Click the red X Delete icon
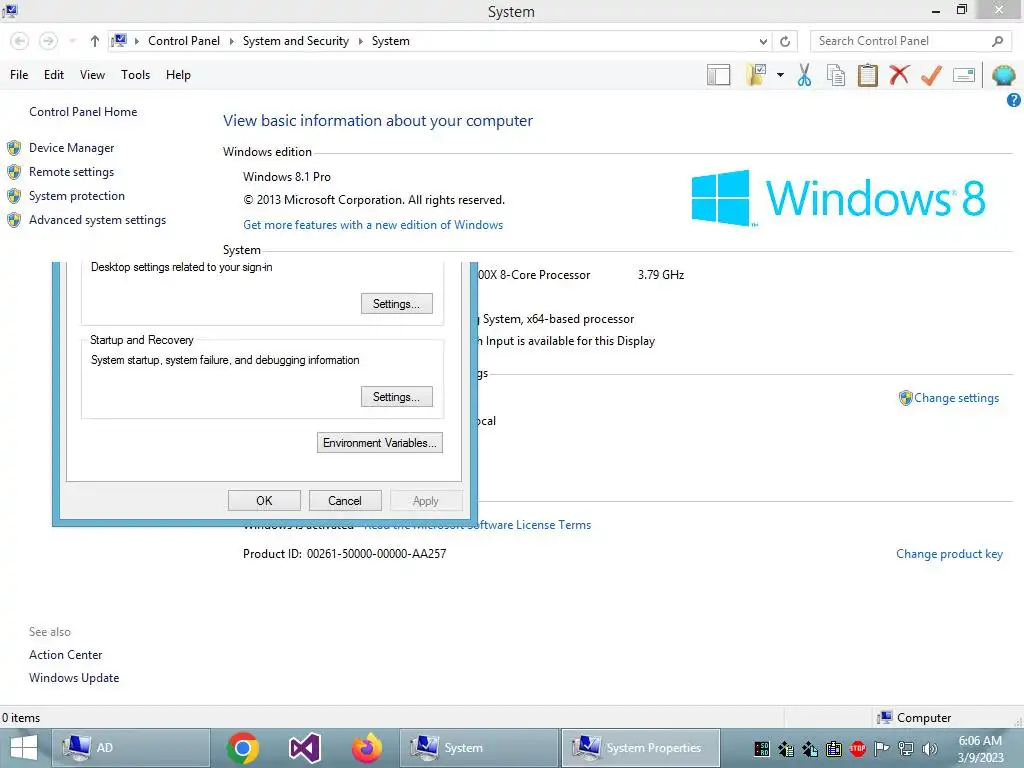 pyautogui.click(x=899, y=75)
